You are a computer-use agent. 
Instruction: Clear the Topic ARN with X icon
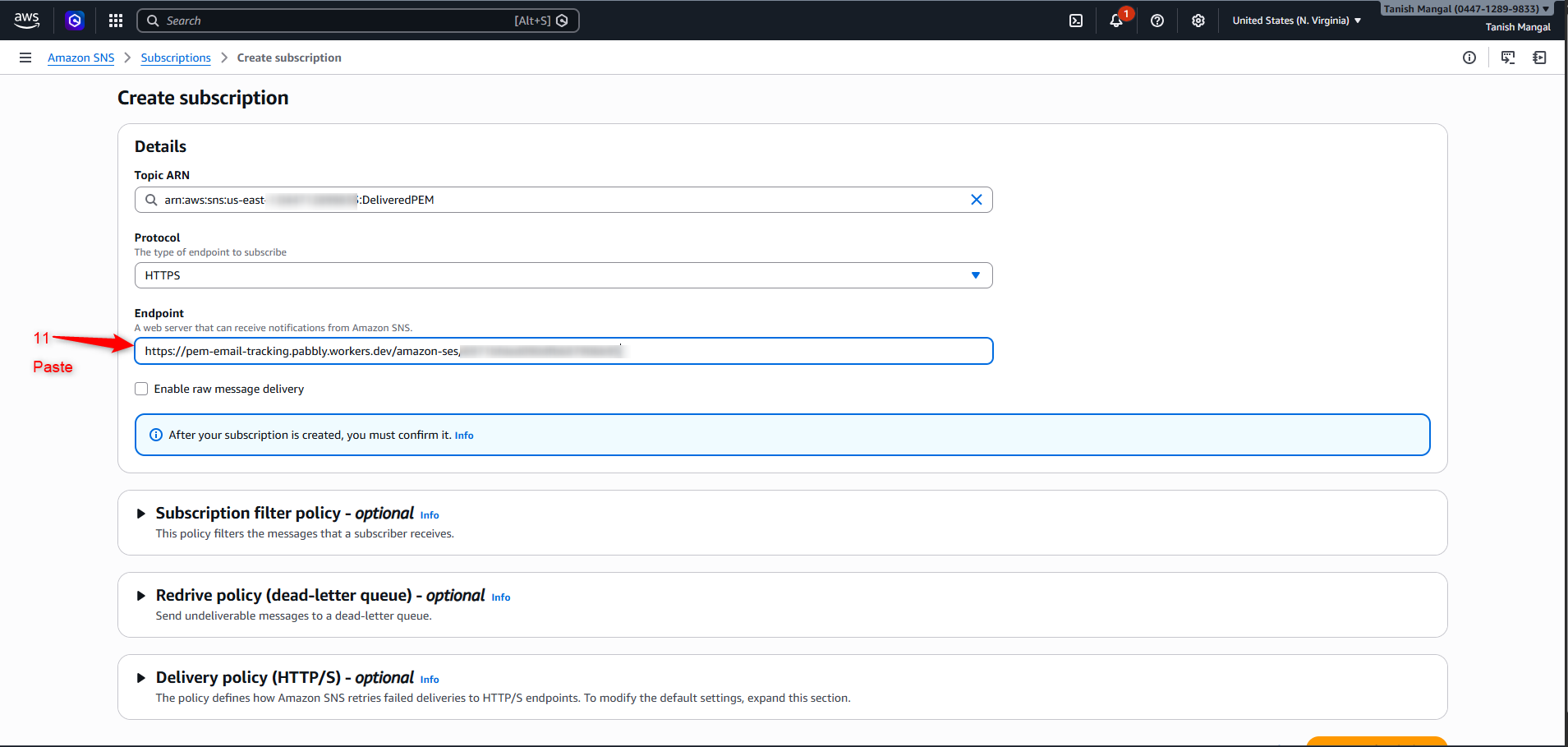[977, 200]
